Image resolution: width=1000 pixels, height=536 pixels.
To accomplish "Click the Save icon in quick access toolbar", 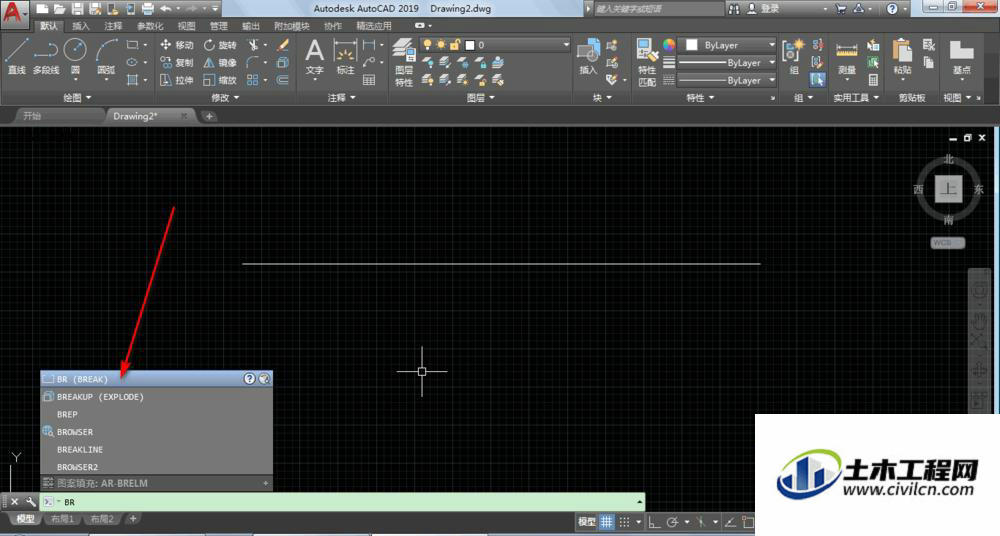I will pyautogui.click(x=77, y=9).
